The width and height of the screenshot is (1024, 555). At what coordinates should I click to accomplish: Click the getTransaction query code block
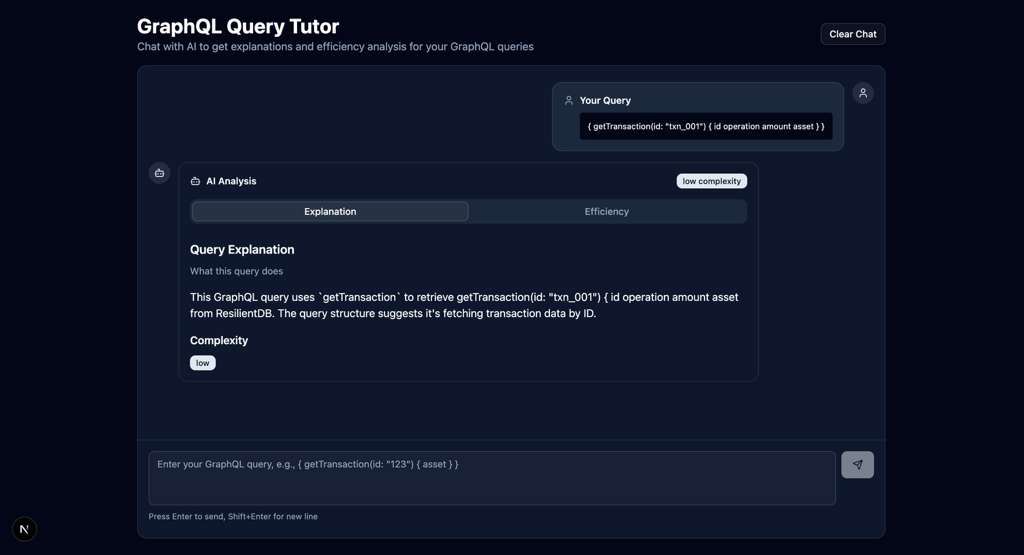tap(705, 126)
